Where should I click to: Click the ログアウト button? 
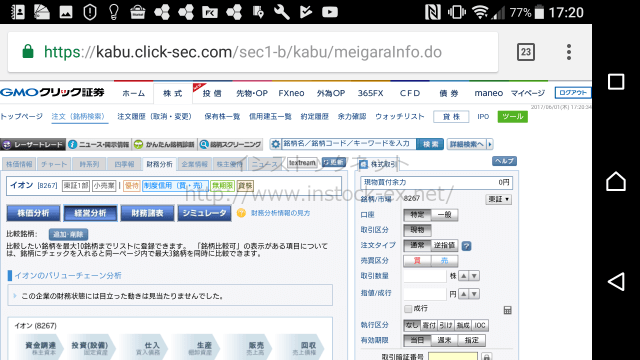coord(573,93)
